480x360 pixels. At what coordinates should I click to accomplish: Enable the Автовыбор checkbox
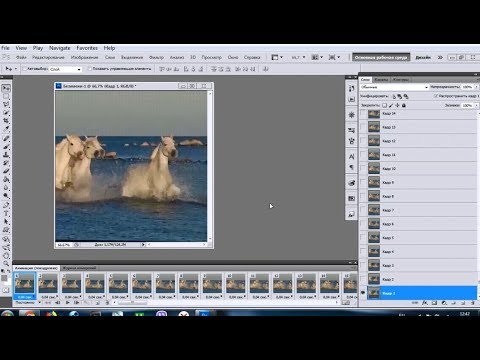click(x=24, y=69)
